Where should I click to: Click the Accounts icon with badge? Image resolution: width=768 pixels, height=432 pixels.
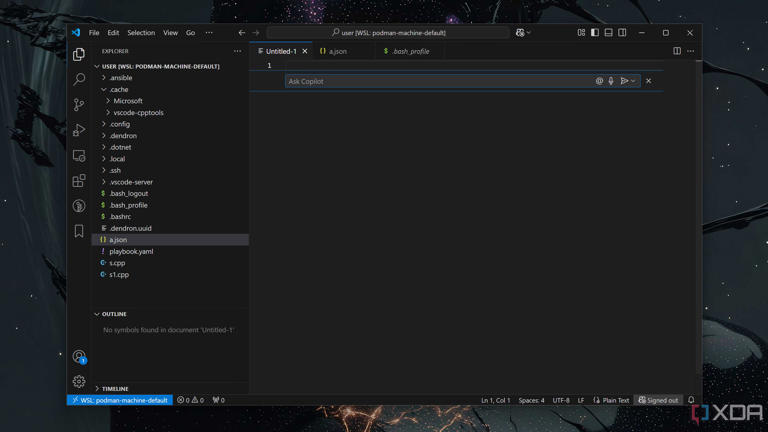coord(79,357)
